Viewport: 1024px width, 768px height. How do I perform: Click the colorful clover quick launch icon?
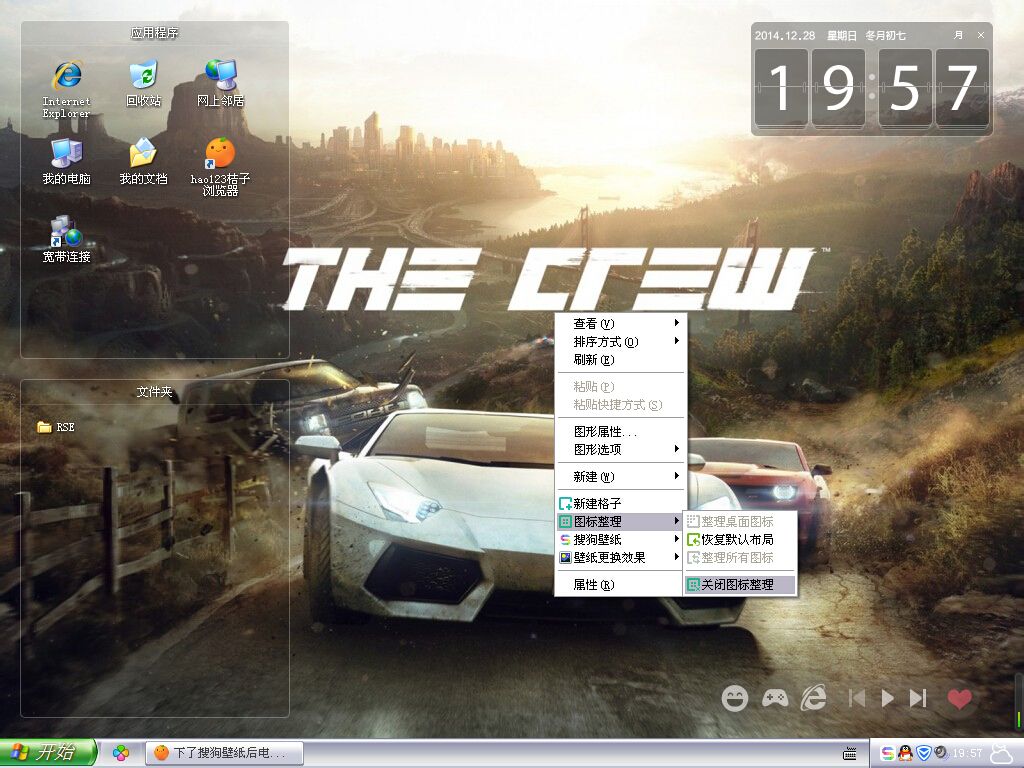click(x=121, y=753)
